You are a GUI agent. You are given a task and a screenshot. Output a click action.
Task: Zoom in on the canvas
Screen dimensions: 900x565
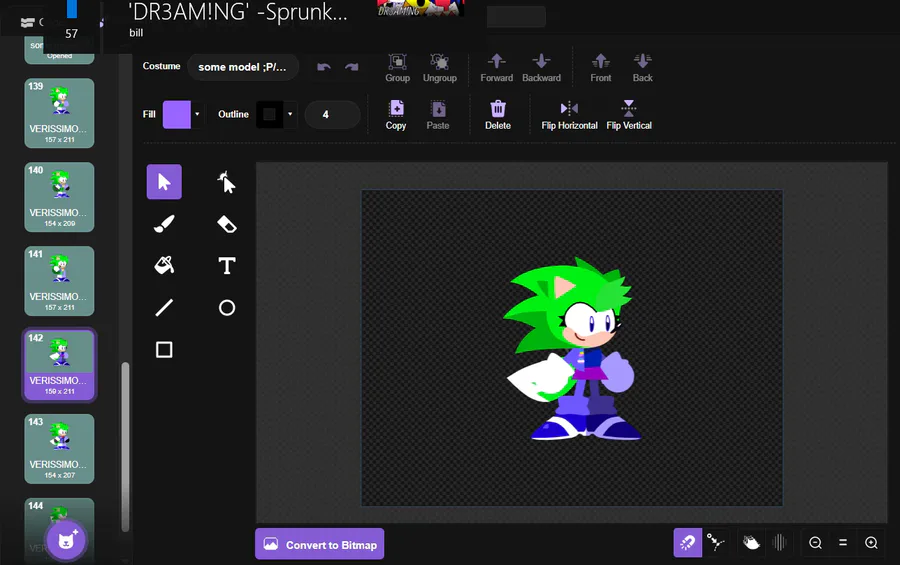click(871, 543)
